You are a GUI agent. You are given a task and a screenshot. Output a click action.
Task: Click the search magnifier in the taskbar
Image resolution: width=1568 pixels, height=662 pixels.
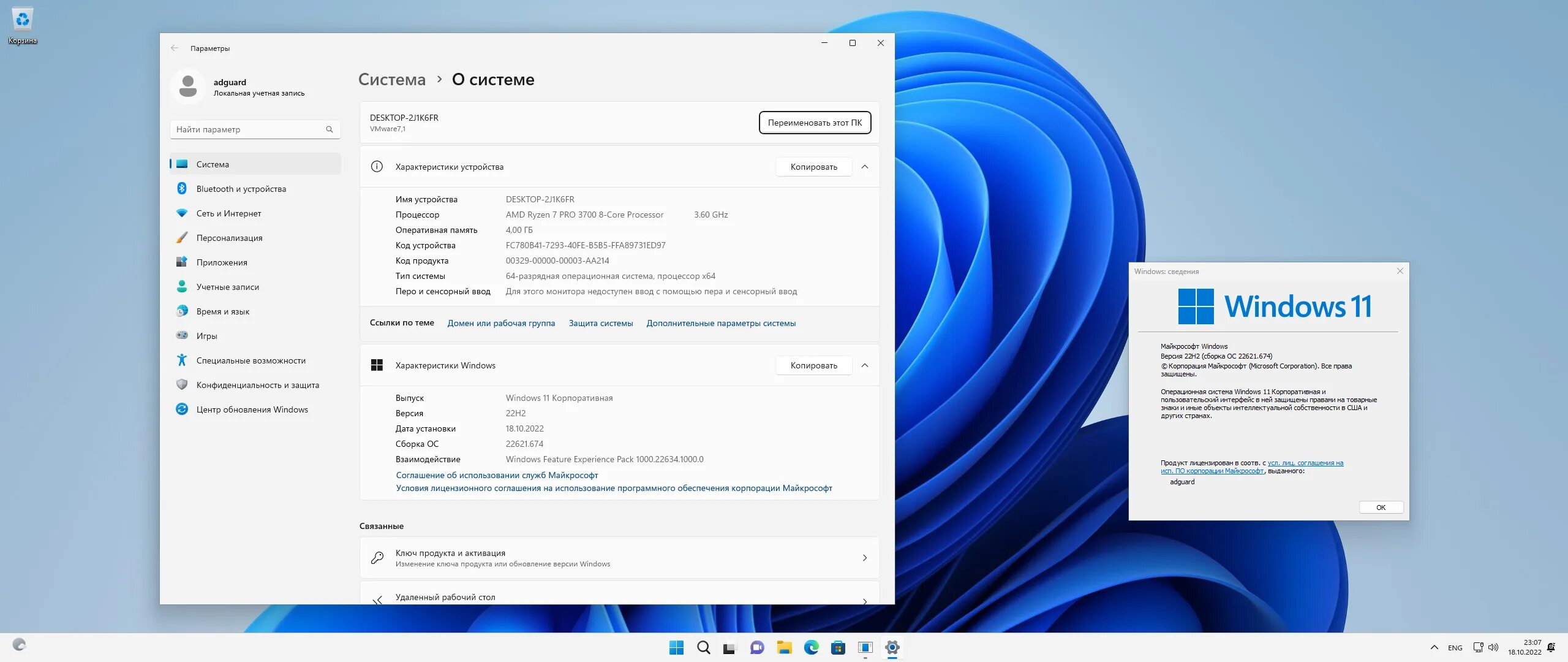(x=703, y=647)
